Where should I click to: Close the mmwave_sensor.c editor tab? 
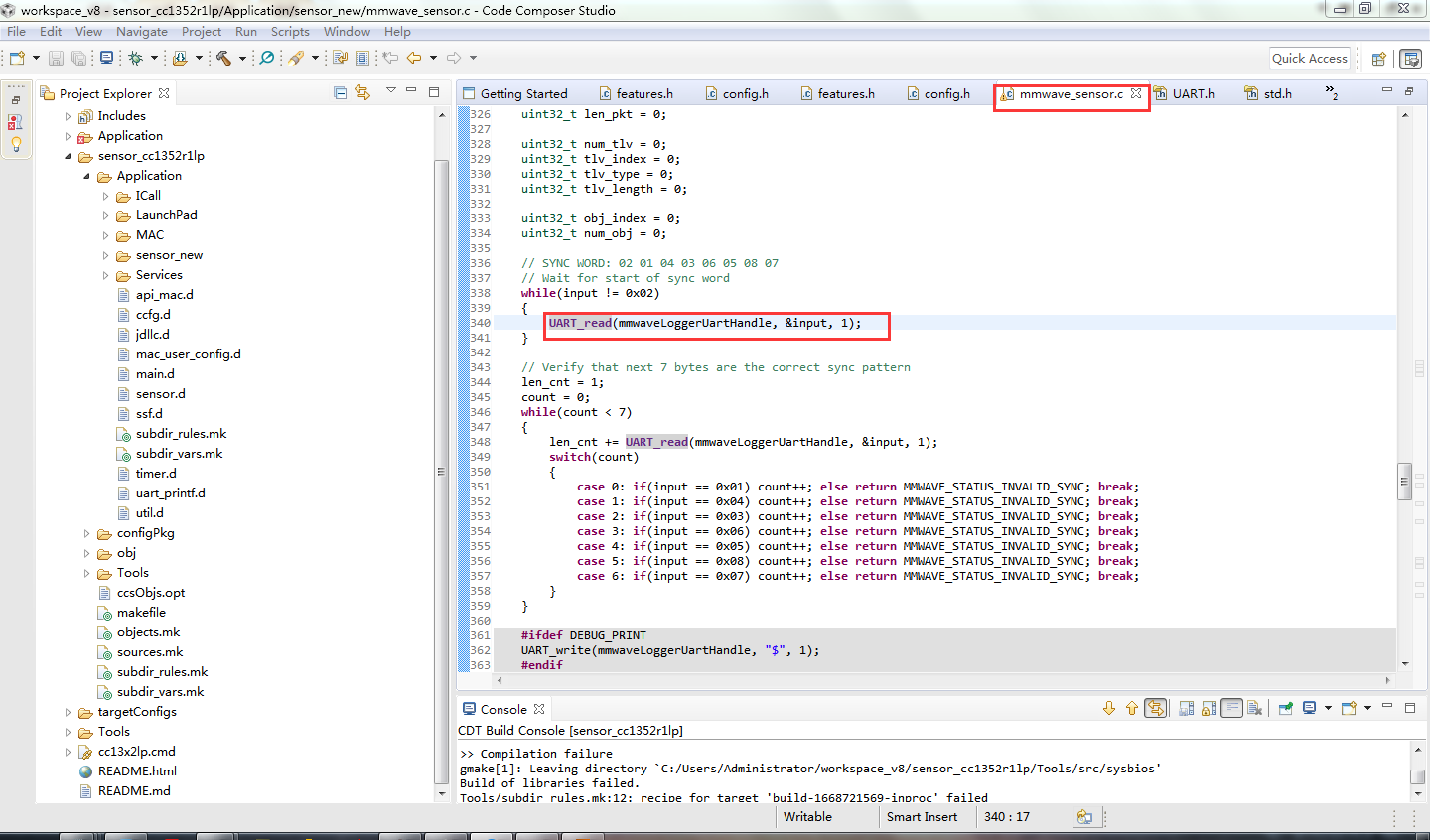tap(1136, 93)
